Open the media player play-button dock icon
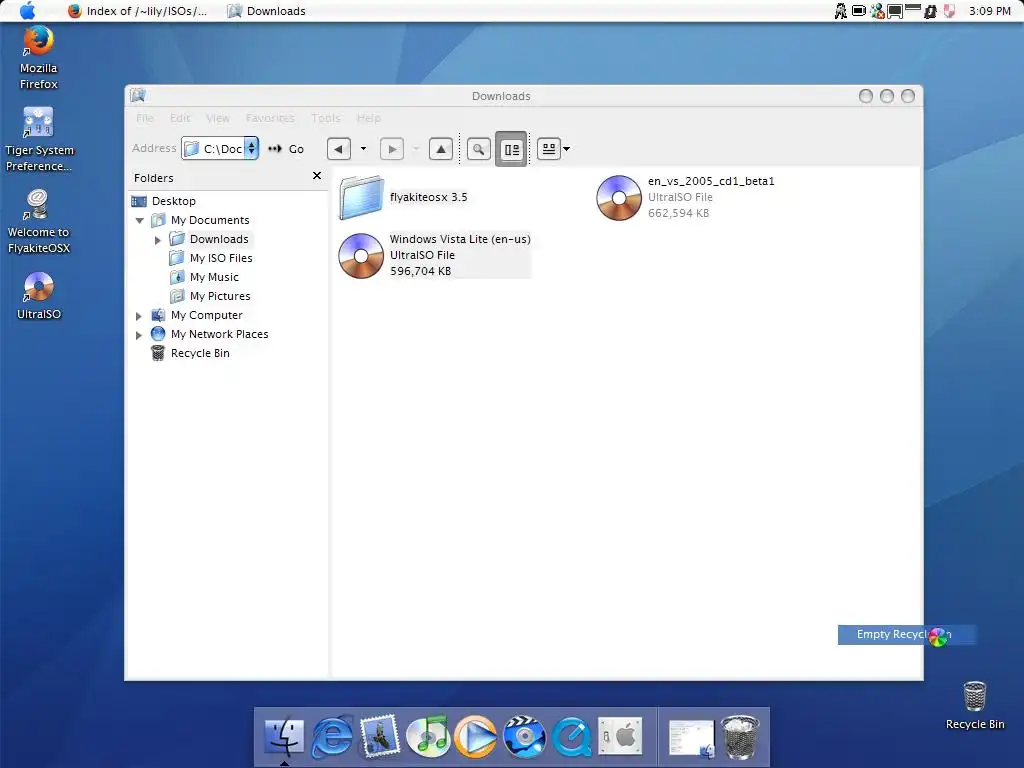Screen dimensions: 1024x768 point(475,736)
